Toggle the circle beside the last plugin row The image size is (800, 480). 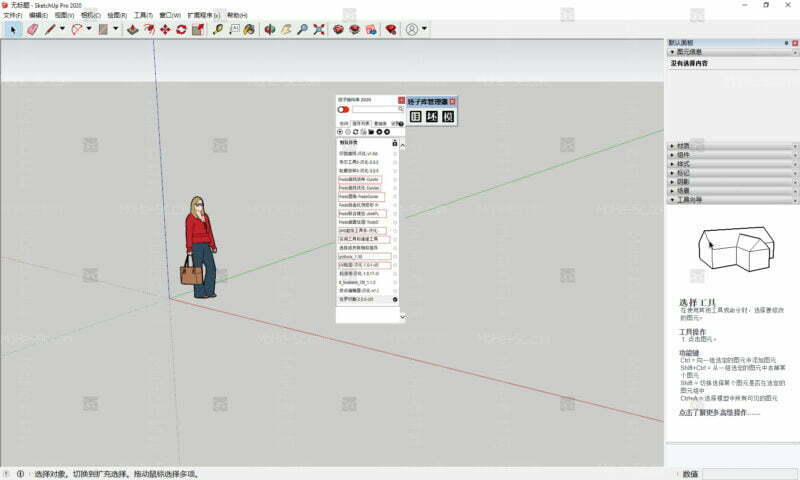click(x=395, y=299)
